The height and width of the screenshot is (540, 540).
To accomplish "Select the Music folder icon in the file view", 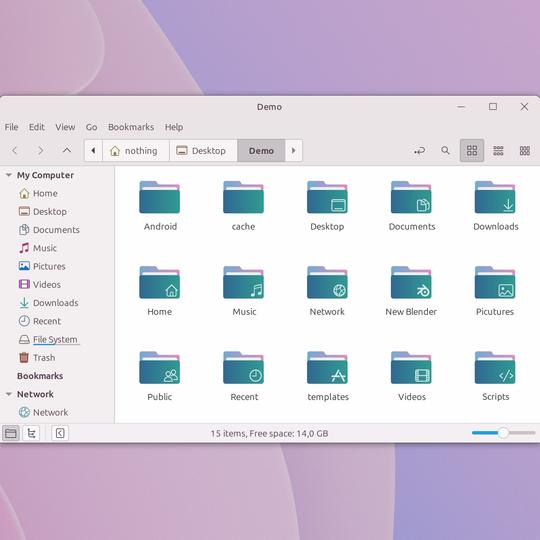I will pyautogui.click(x=243, y=282).
